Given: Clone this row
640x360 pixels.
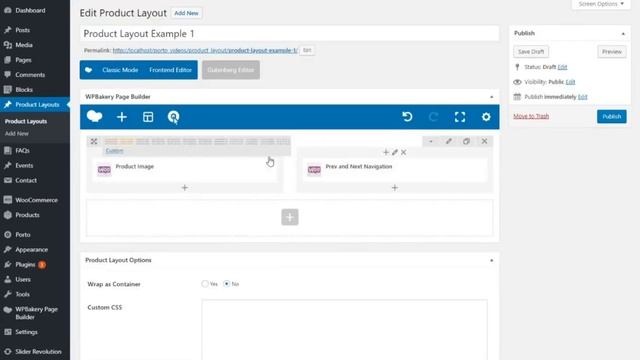Looking at the screenshot, I should pyautogui.click(x=466, y=141).
